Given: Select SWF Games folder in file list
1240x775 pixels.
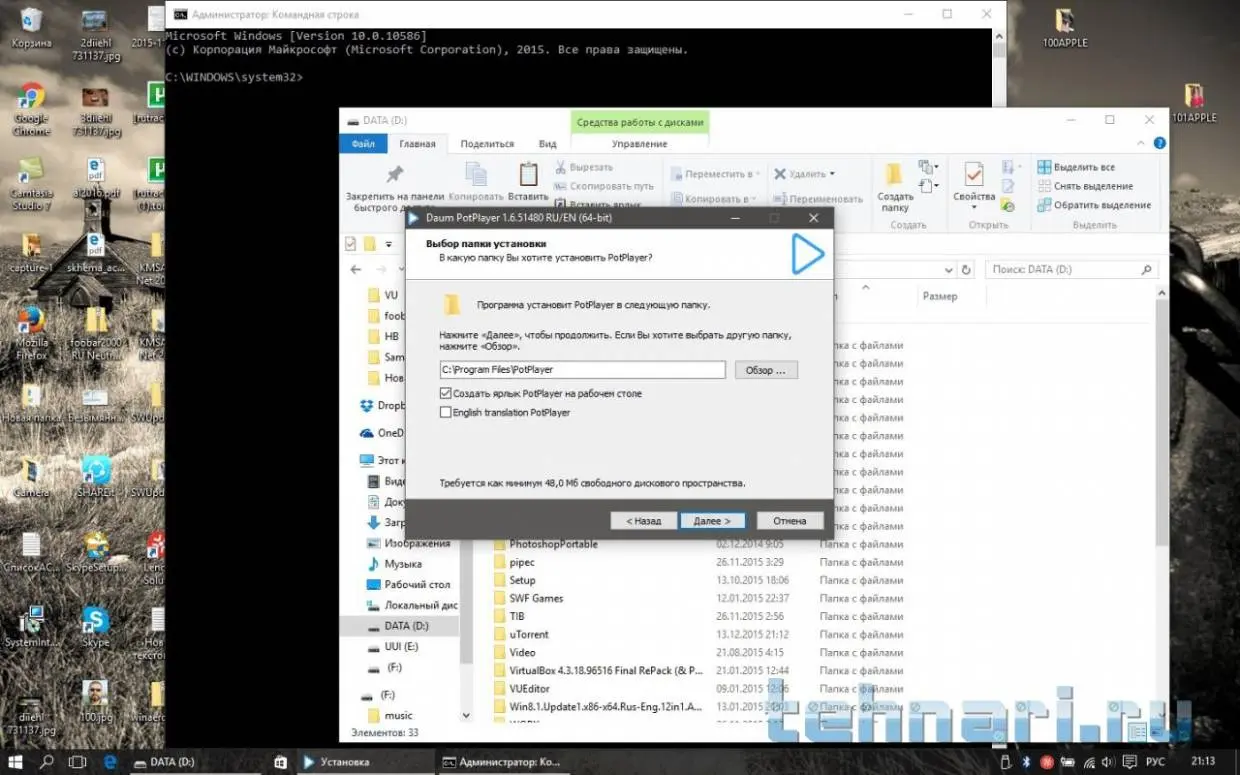Looking at the screenshot, I should (x=528, y=598).
